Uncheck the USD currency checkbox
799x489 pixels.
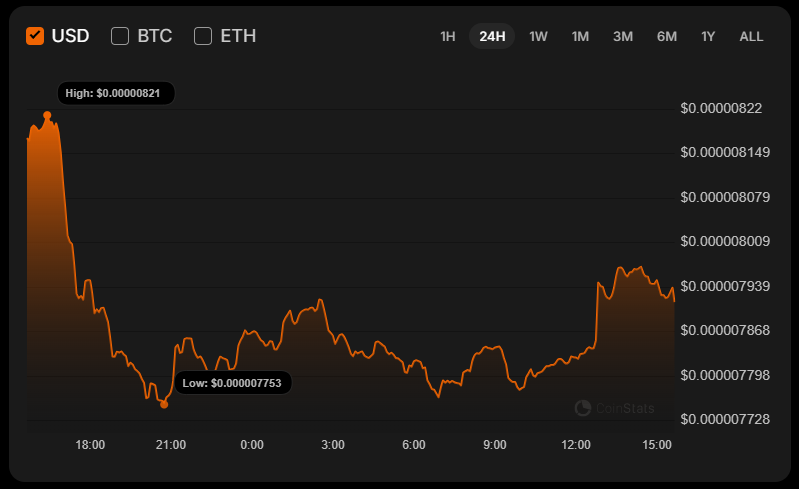click(x=35, y=36)
